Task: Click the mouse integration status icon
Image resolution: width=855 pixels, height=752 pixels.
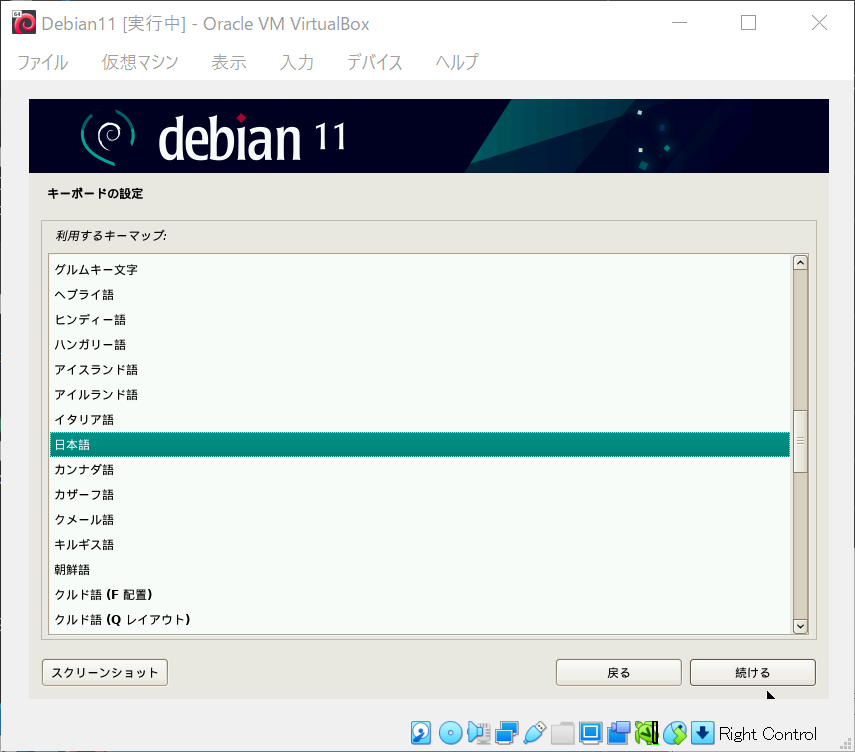Action: coord(675,733)
